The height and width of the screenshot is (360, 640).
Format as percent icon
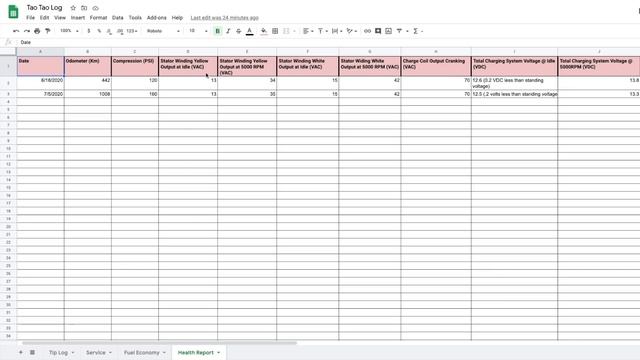pos(99,31)
